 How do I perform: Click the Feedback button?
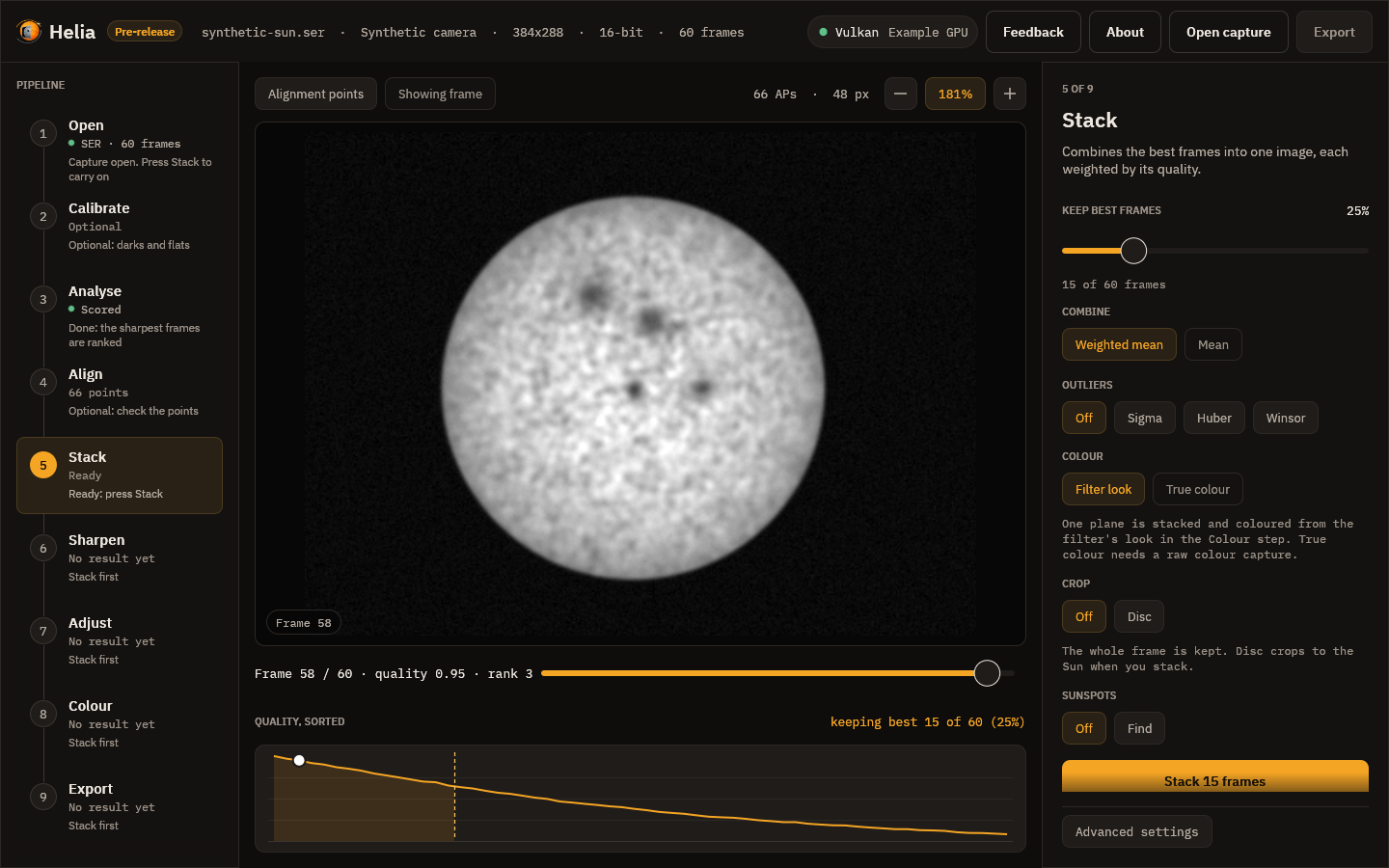click(1033, 32)
